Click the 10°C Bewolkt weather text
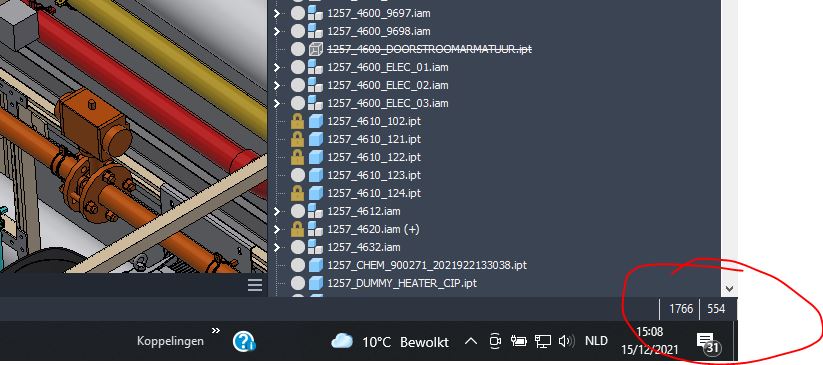 [x=406, y=342]
